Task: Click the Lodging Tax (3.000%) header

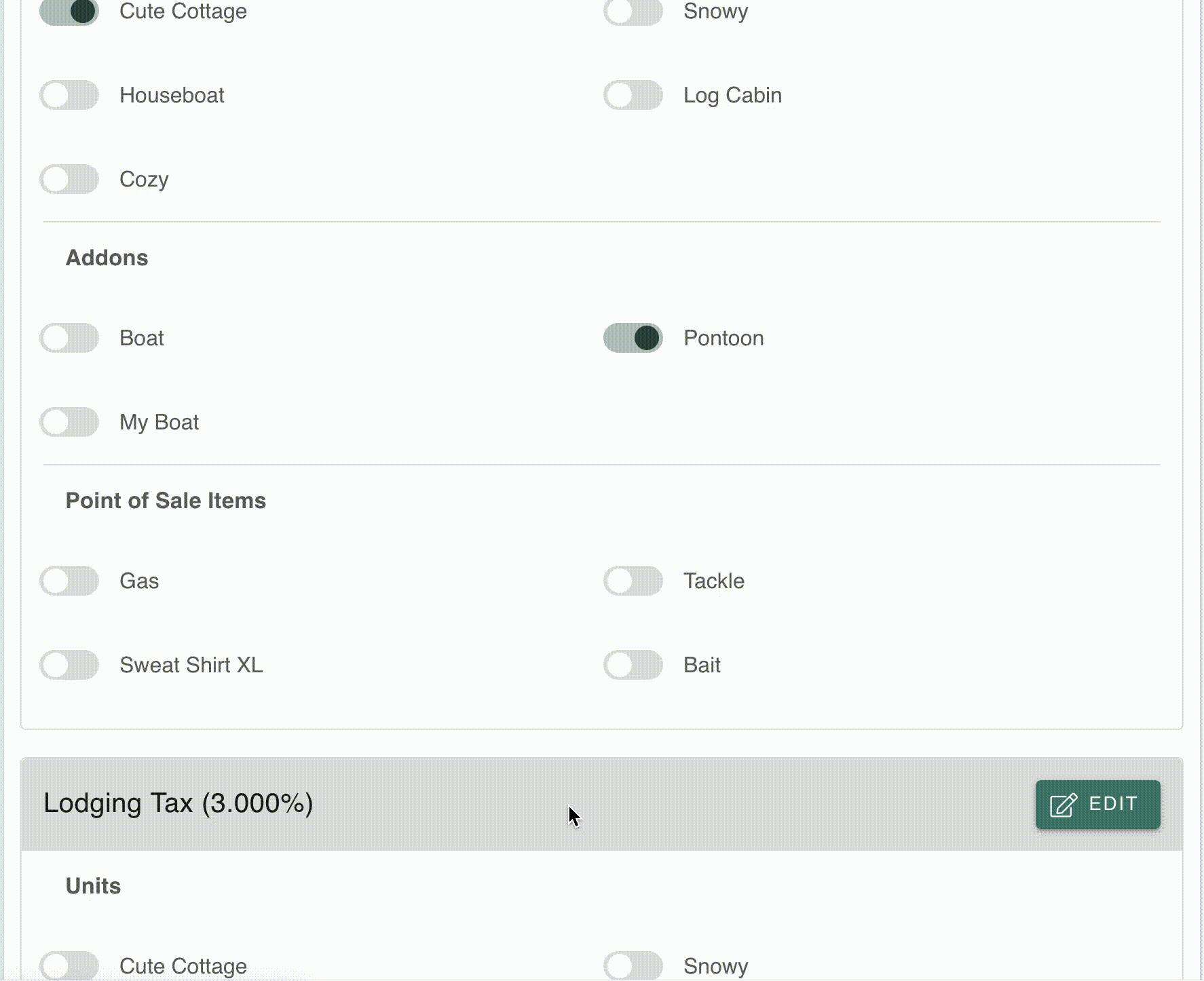Action: pos(178,803)
